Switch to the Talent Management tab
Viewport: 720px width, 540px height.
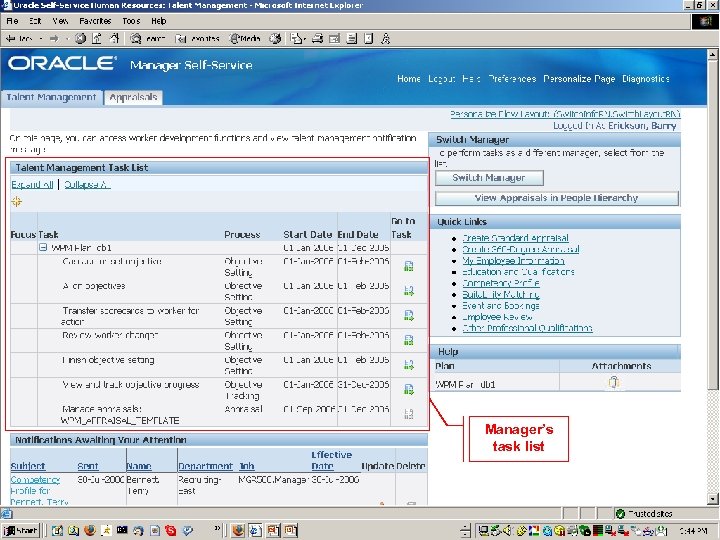pyautogui.click(x=51, y=97)
